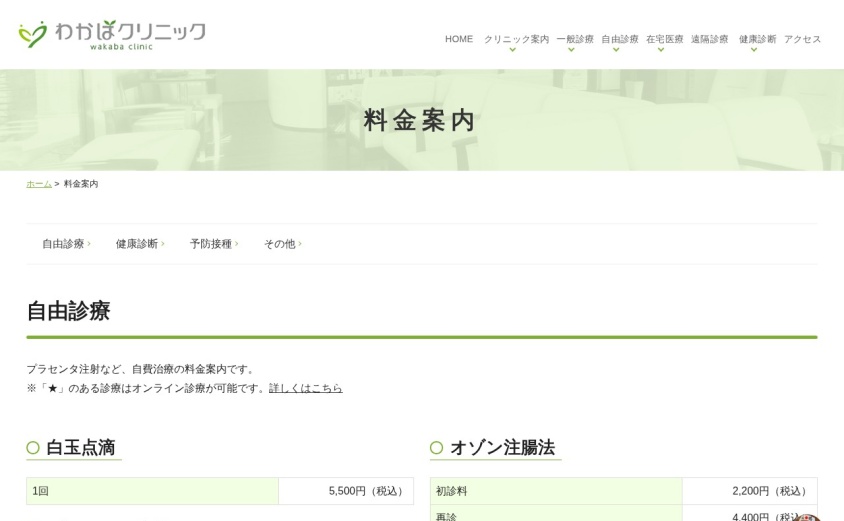
Task: Select the 1回 table cell
Action: [152, 491]
